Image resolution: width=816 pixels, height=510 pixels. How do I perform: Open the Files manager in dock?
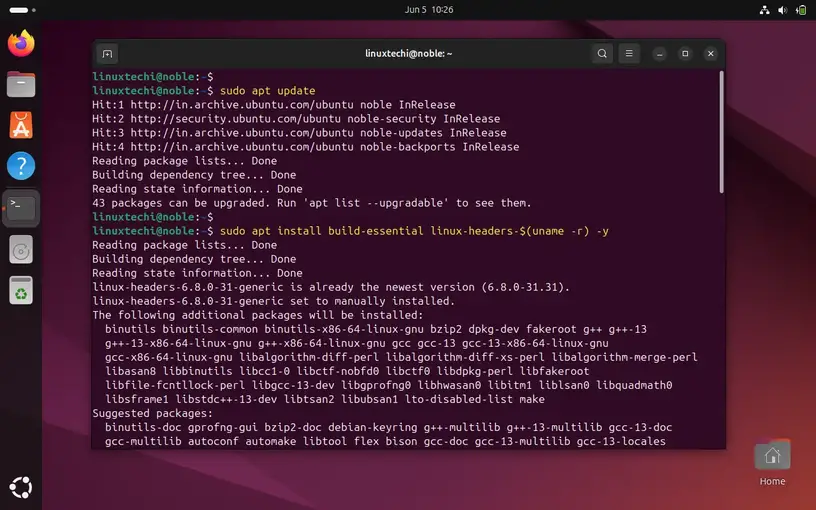coord(21,85)
